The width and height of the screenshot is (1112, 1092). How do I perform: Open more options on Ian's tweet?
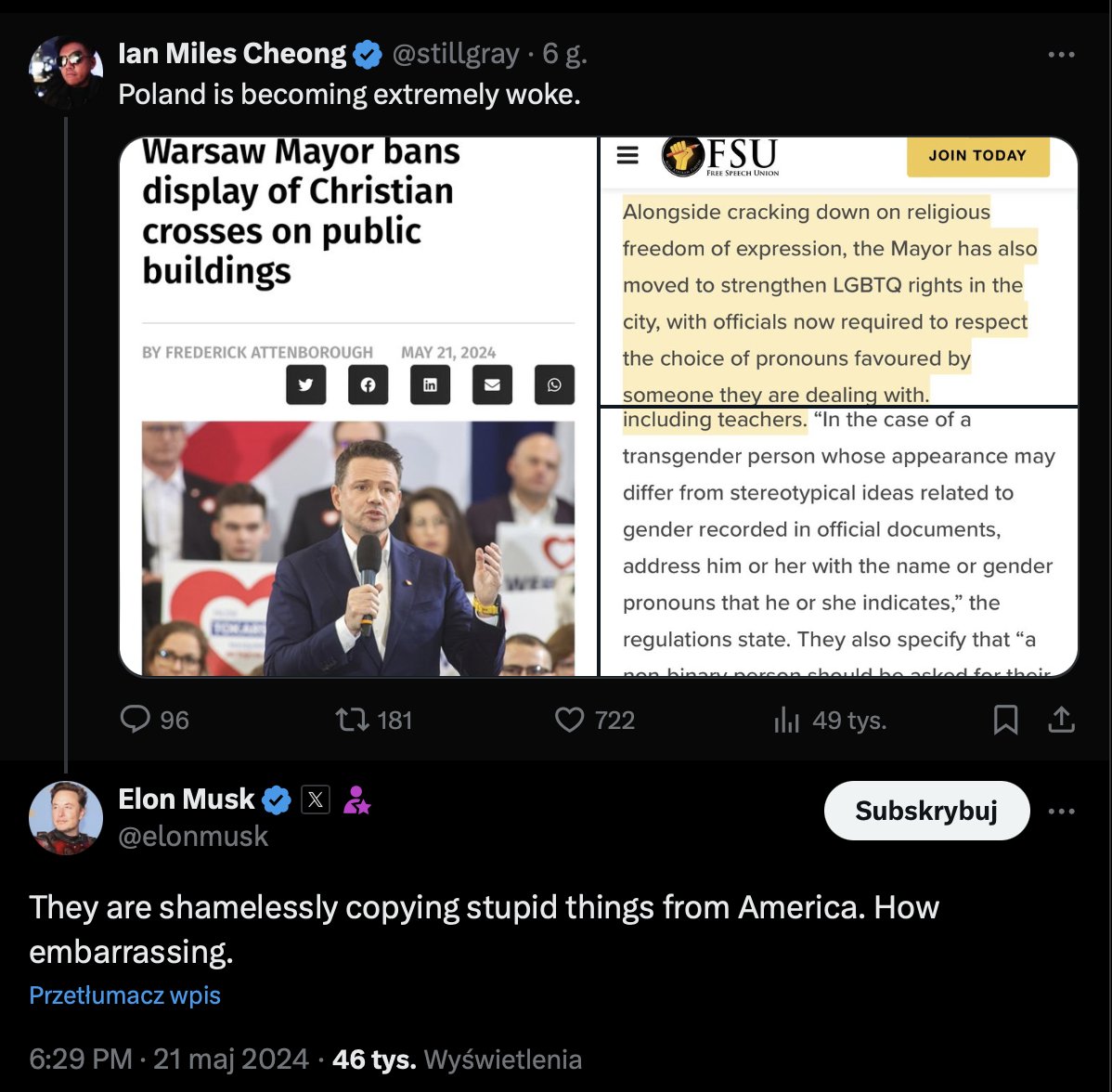tap(1061, 56)
